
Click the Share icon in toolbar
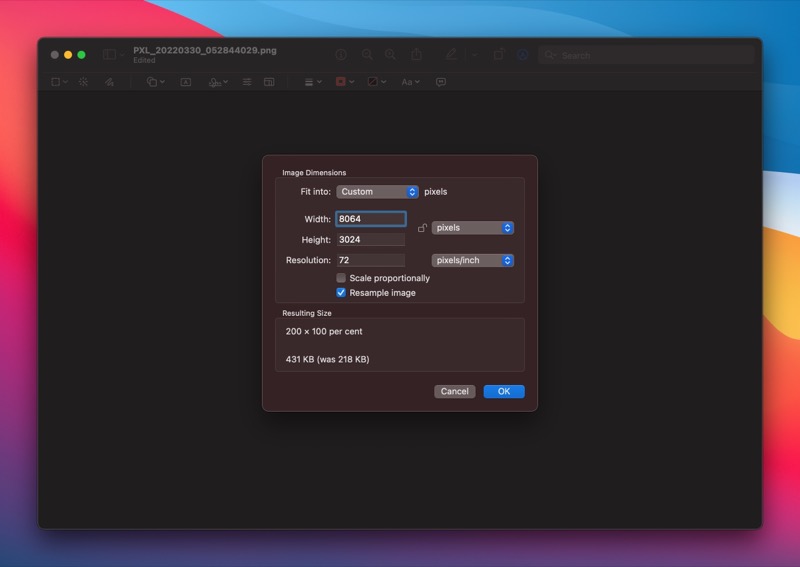pos(416,54)
